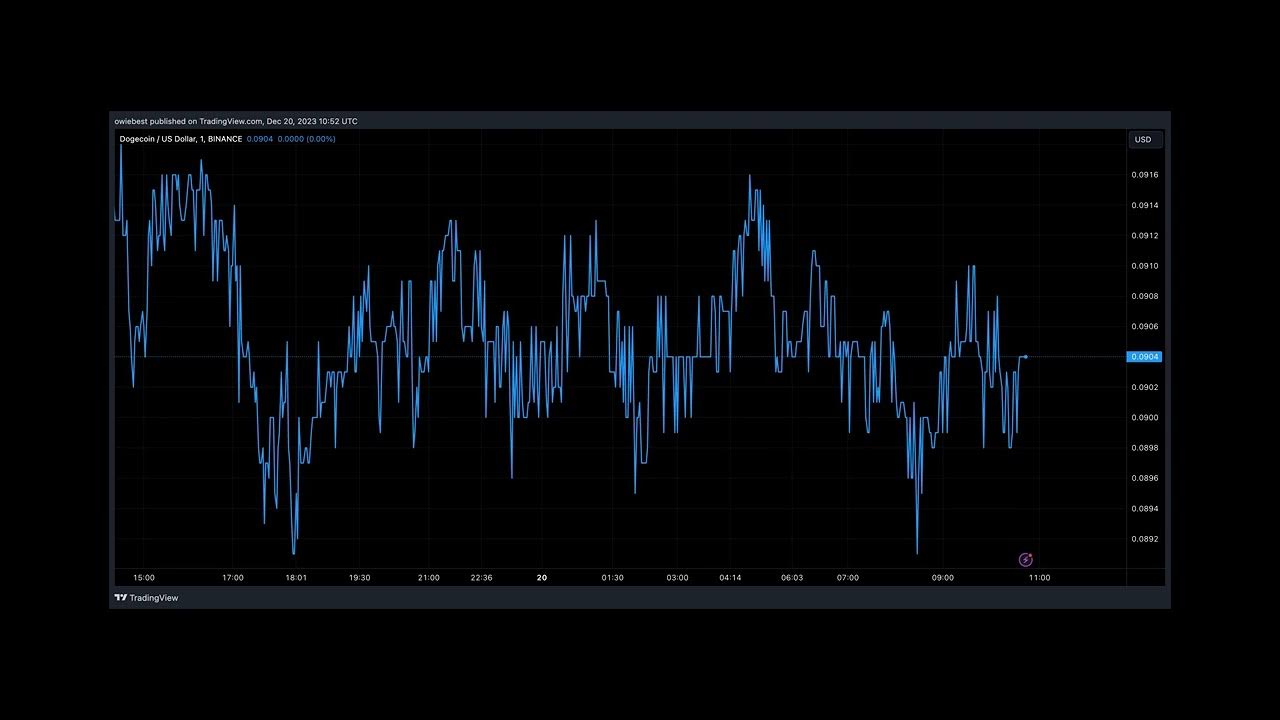Click the 06:03 time axis label

791,578
